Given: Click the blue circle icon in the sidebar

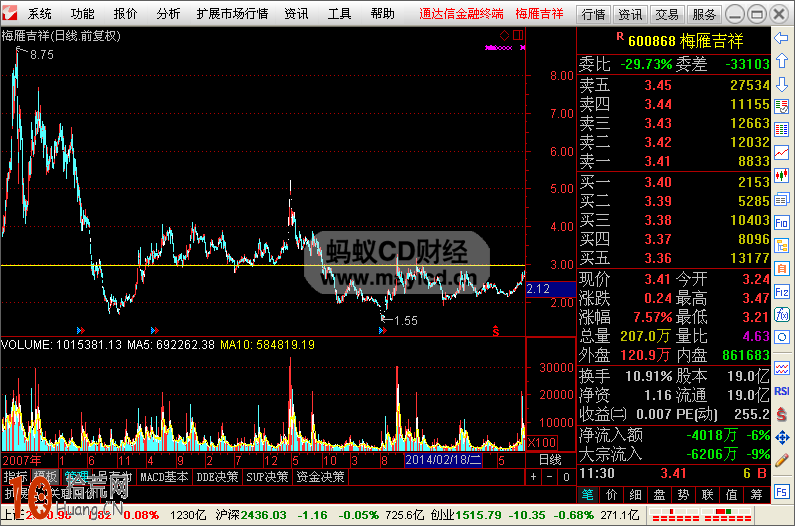Looking at the screenshot, I should click(781, 337).
